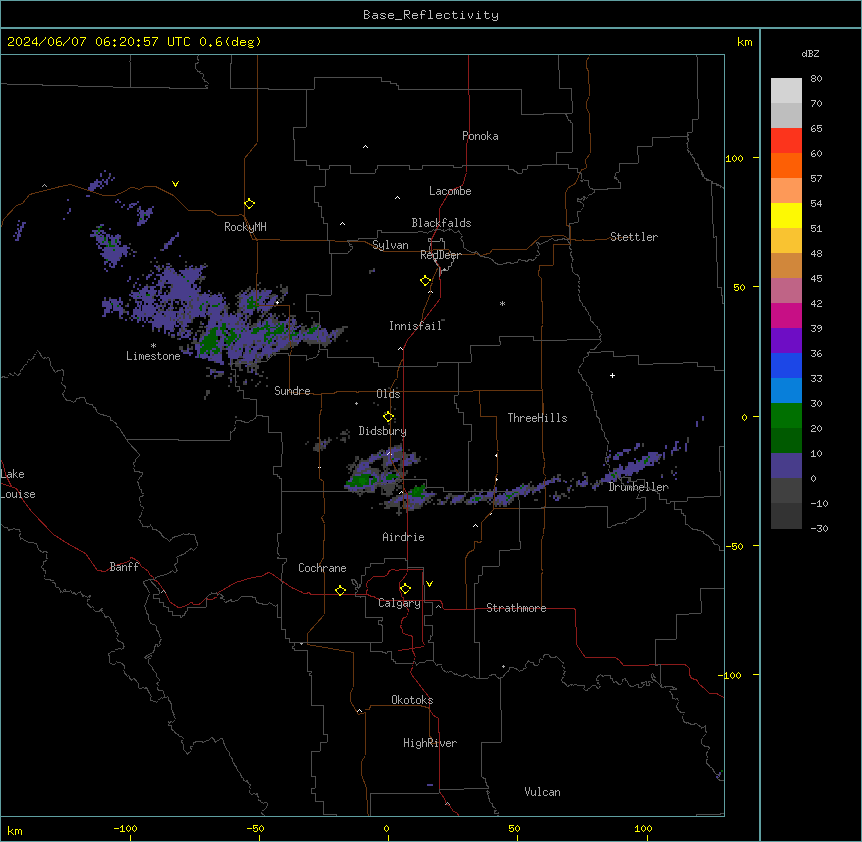Click the Lake Louise label
The height and width of the screenshot is (842, 862).
pos(16,484)
